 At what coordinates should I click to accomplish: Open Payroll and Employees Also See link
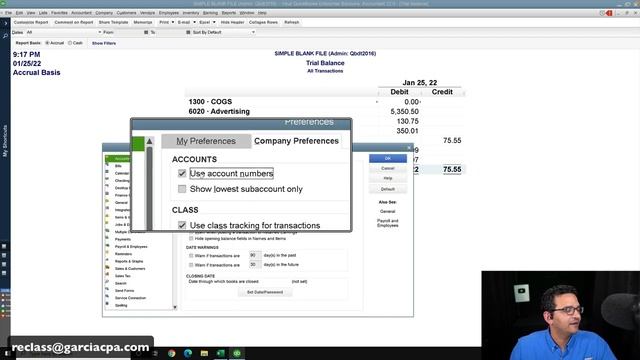point(388,223)
